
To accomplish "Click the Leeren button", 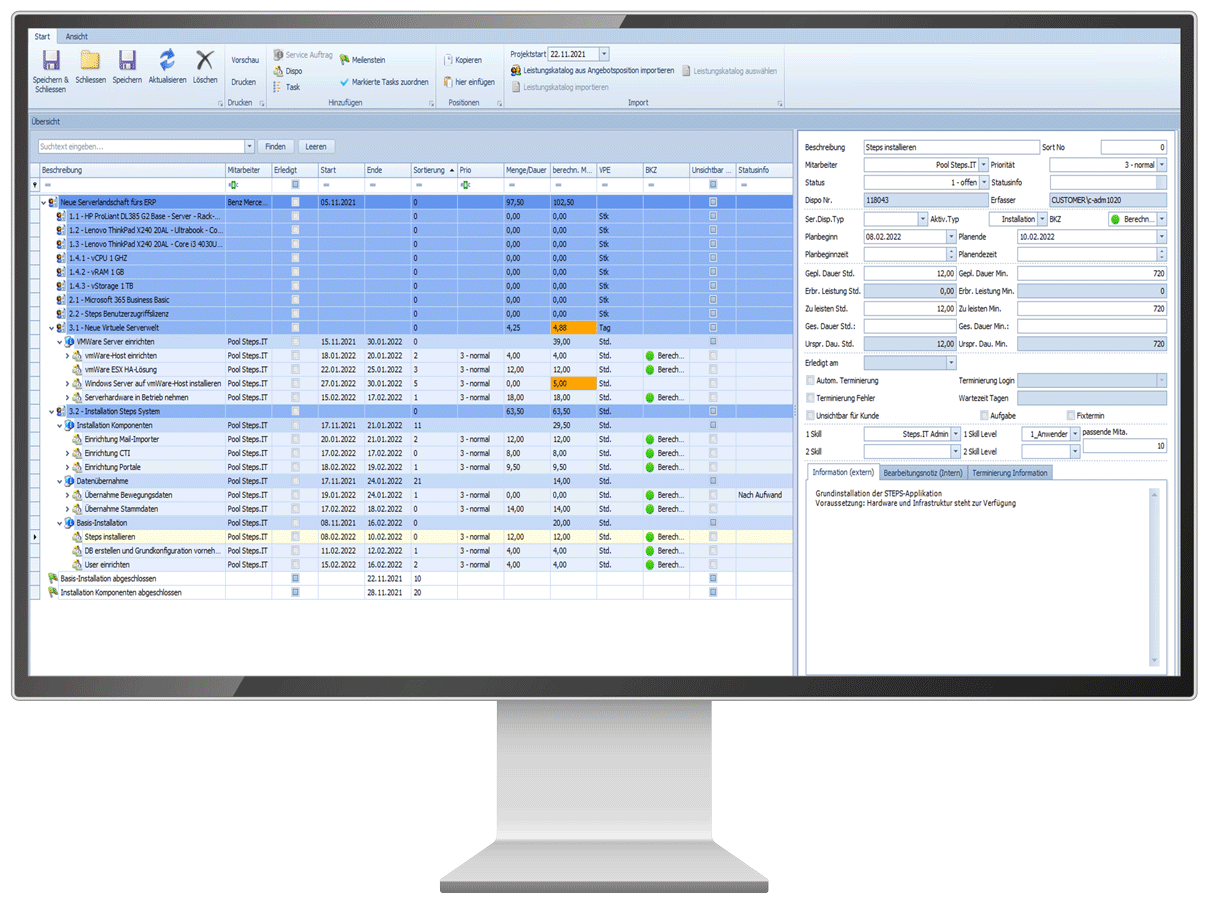I will pos(315,146).
